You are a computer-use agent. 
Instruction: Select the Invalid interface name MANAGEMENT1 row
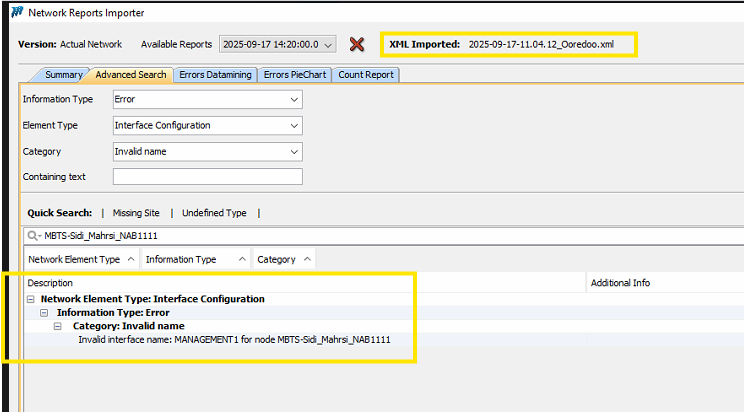233,340
